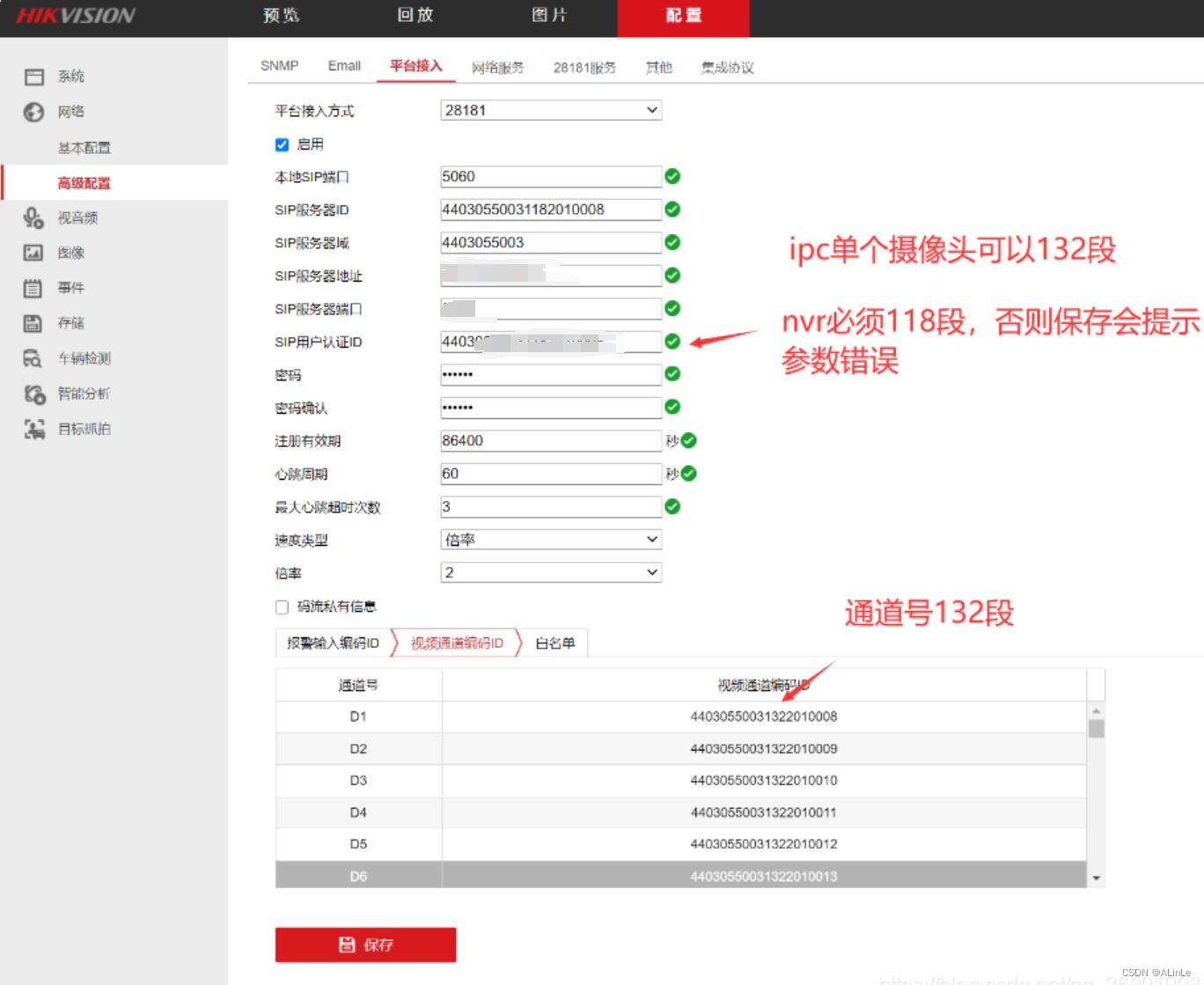Open the 目标抓拍 target capture icon

point(33,429)
